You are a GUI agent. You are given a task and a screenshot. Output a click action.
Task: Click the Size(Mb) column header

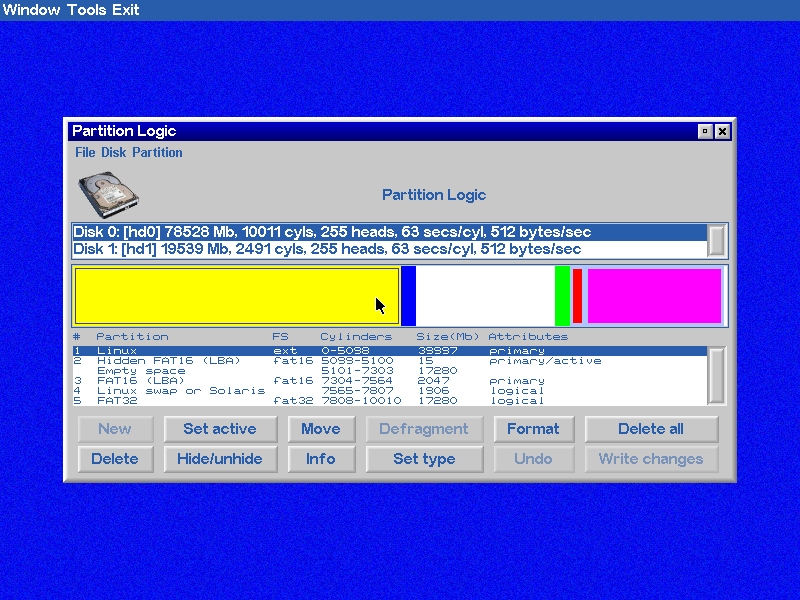pyautogui.click(x=448, y=337)
